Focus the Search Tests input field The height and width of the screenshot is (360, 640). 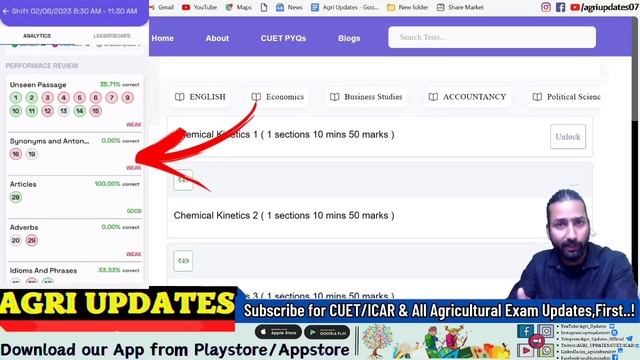coord(492,37)
